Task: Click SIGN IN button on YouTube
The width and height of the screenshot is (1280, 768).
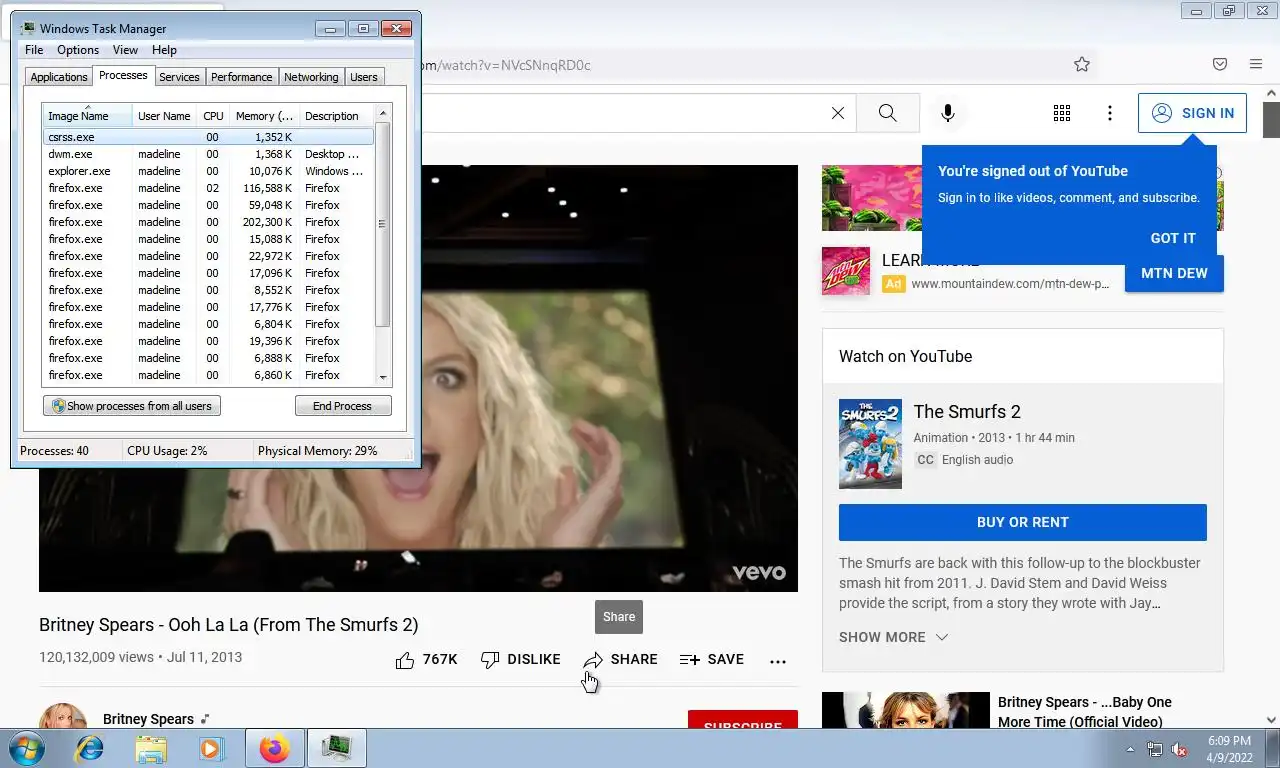Action: click(1192, 113)
